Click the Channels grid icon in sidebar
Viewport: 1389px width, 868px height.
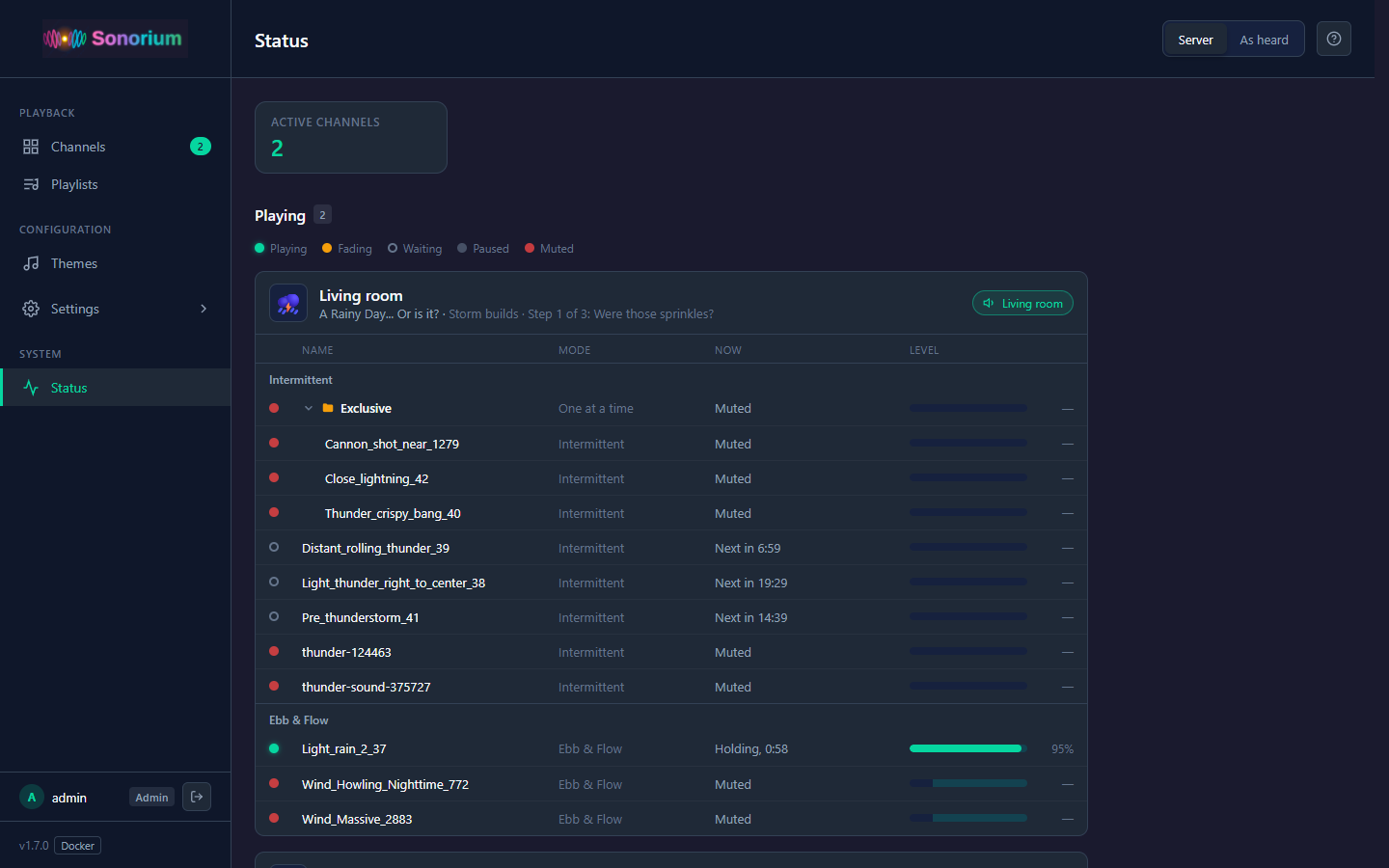[31, 147]
